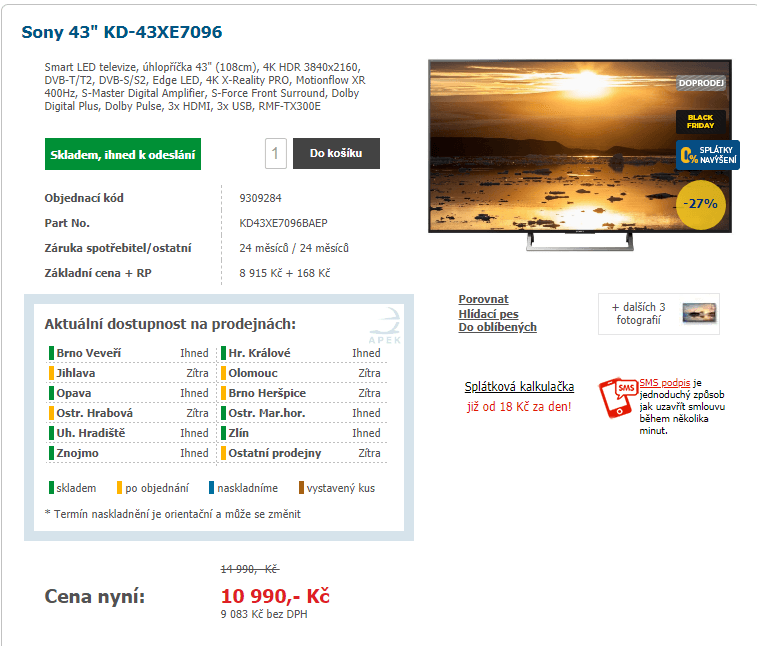Open Splátková kalkulačka link

pos(519,387)
